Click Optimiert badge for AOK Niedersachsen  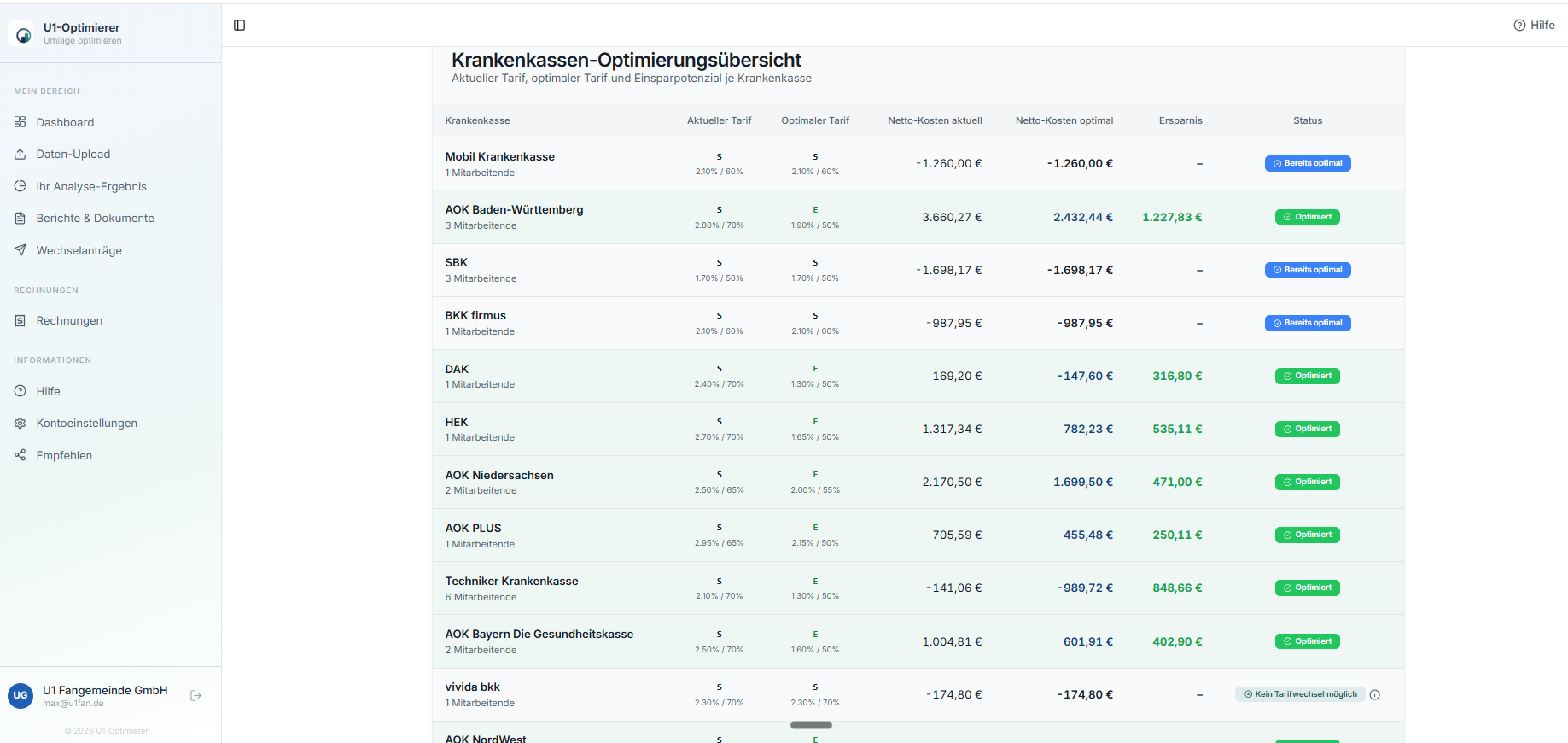[x=1308, y=482]
